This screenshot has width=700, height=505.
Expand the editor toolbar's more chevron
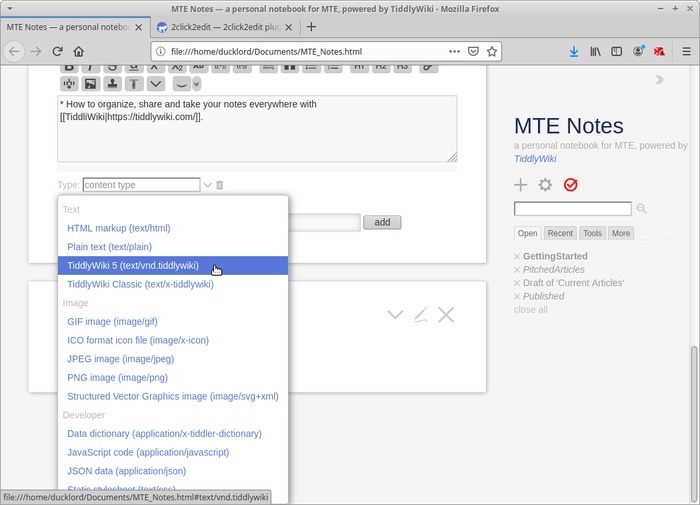[155, 84]
